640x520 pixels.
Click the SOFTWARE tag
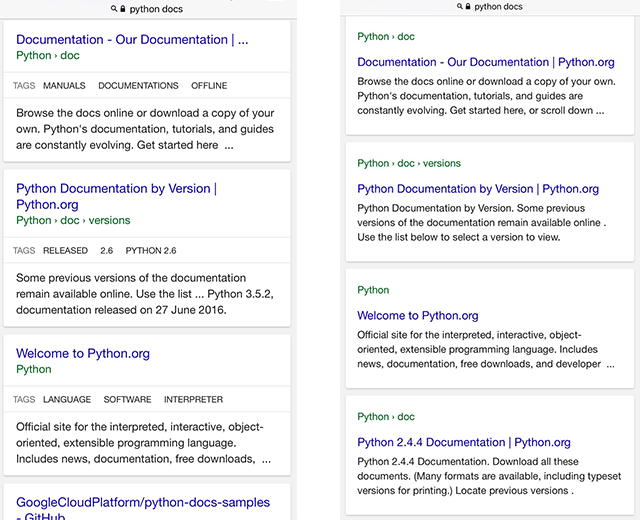click(127, 400)
